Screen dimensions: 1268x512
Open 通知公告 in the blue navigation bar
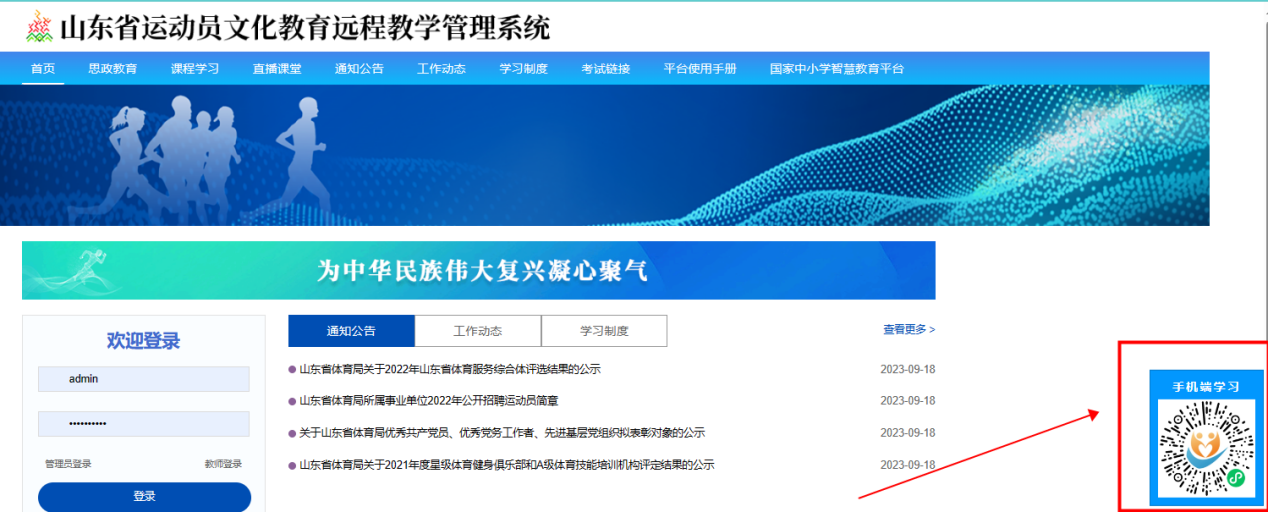click(x=359, y=69)
